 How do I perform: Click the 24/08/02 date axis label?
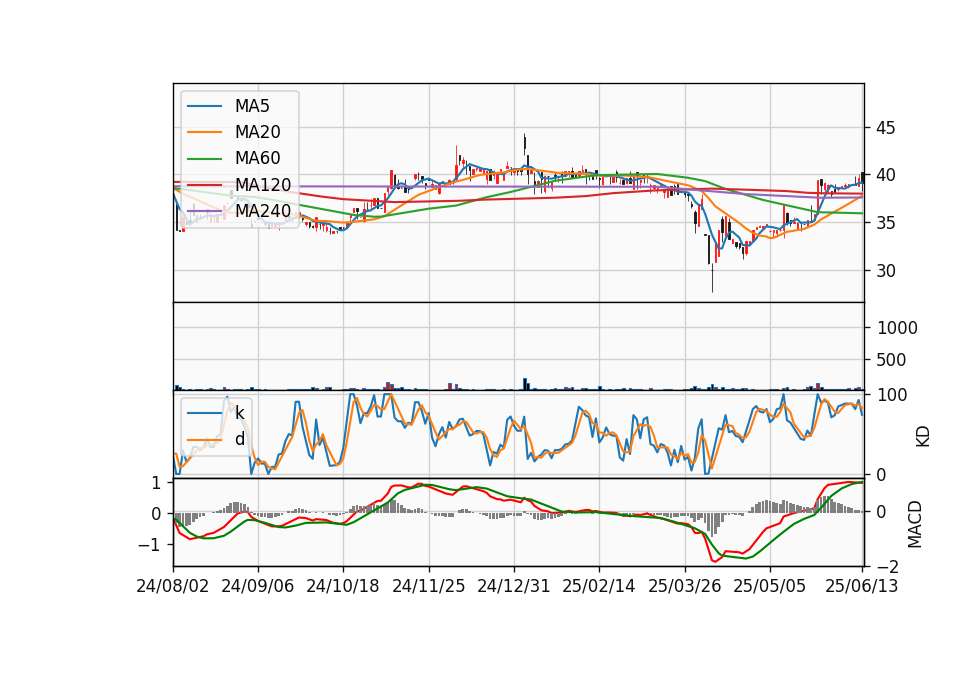[x=173, y=586]
